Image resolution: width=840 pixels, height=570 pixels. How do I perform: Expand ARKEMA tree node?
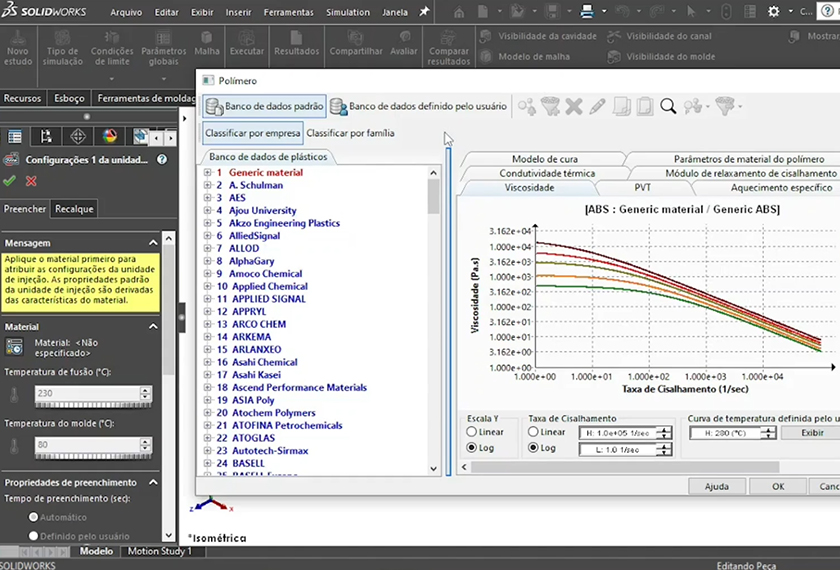[207, 337]
